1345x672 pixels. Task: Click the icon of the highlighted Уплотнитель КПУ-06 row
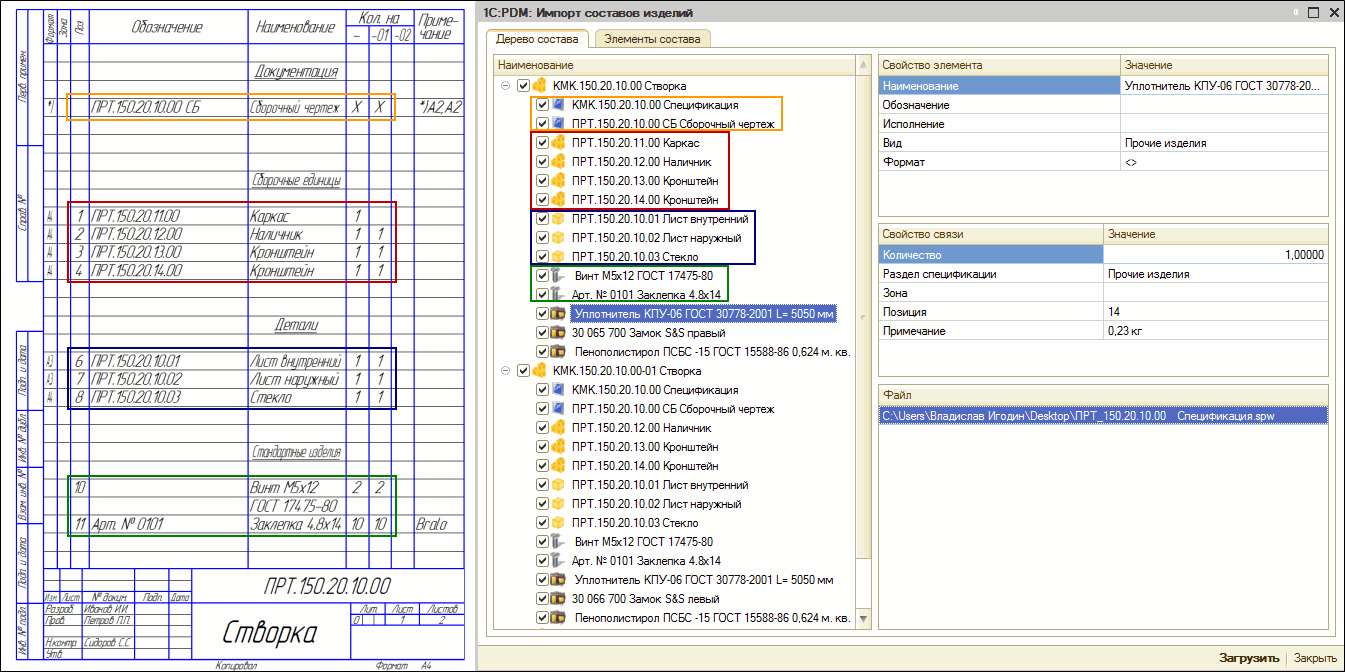click(x=558, y=313)
